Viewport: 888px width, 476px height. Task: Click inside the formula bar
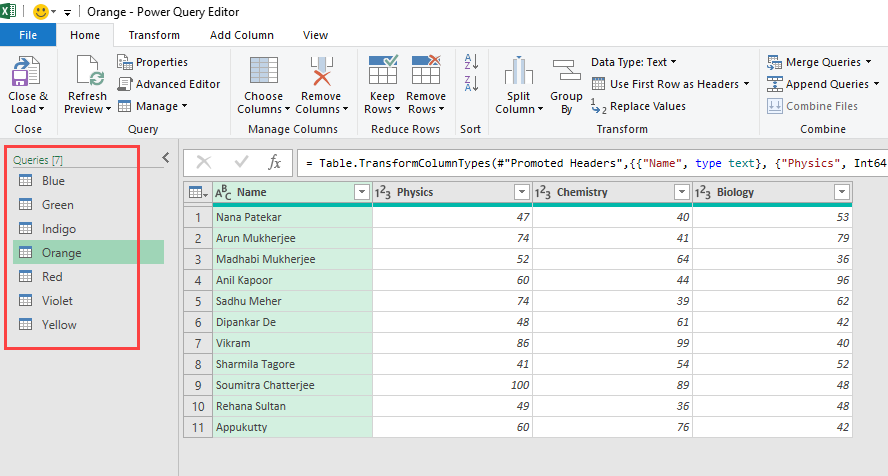pyautogui.click(x=592, y=163)
